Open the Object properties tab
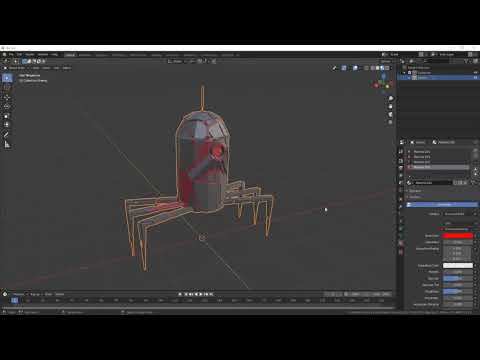 click(401, 199)
